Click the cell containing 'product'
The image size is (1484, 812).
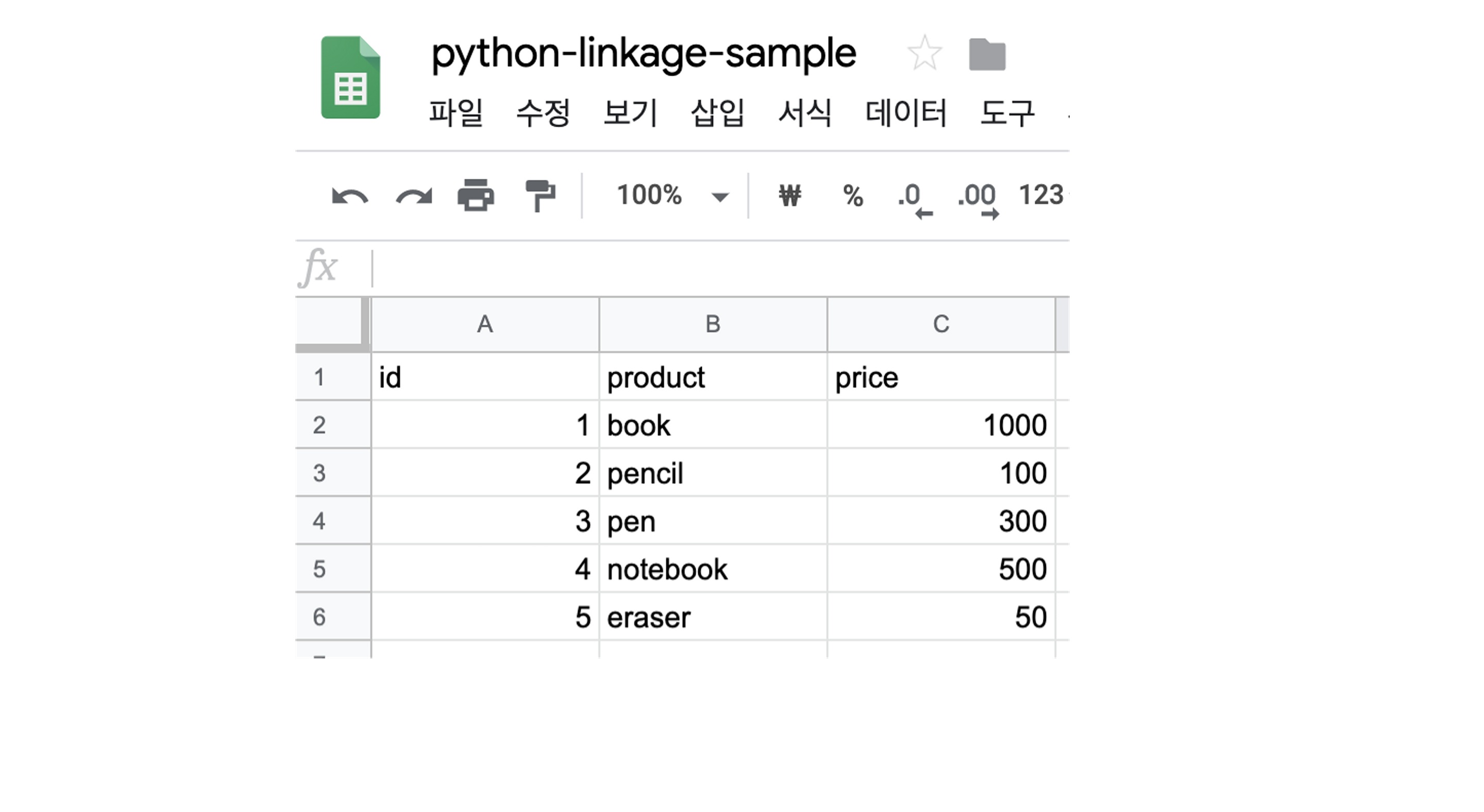pyautogui.click(x=713, y=377)
